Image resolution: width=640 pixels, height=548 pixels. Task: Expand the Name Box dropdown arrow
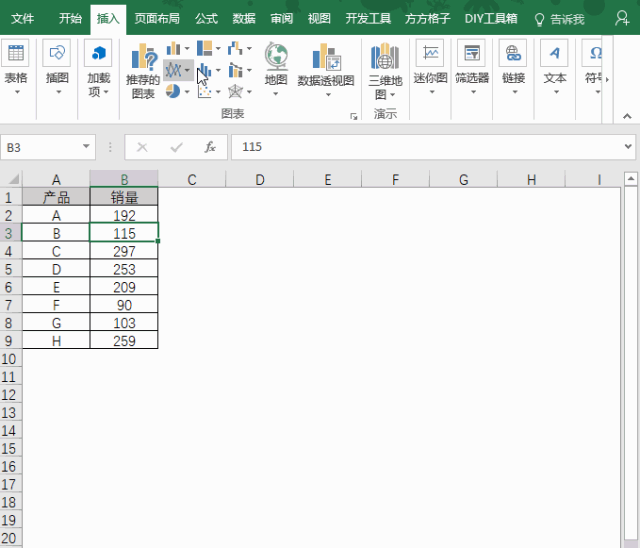(x=86, y=147)
